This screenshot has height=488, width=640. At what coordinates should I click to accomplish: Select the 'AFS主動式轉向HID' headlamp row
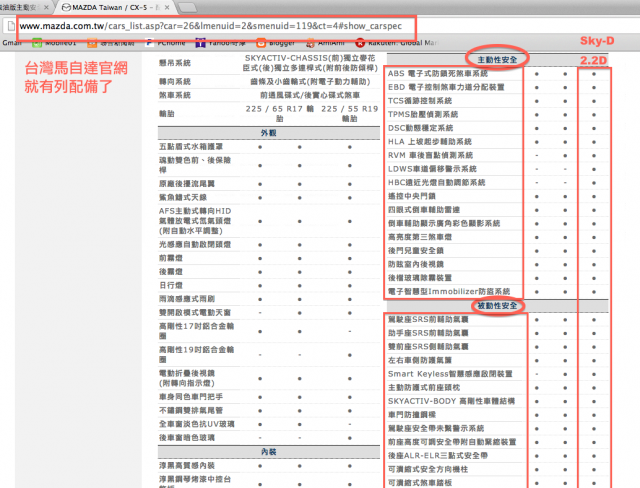[269, 221]
